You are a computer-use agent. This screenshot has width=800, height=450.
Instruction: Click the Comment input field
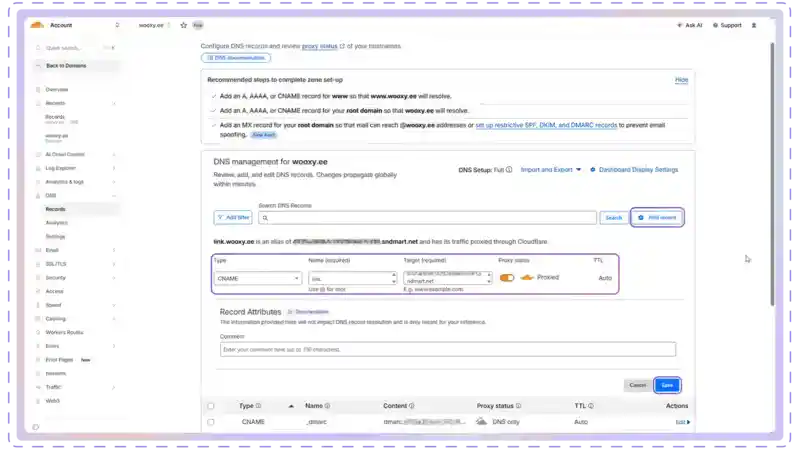point(448,349)
